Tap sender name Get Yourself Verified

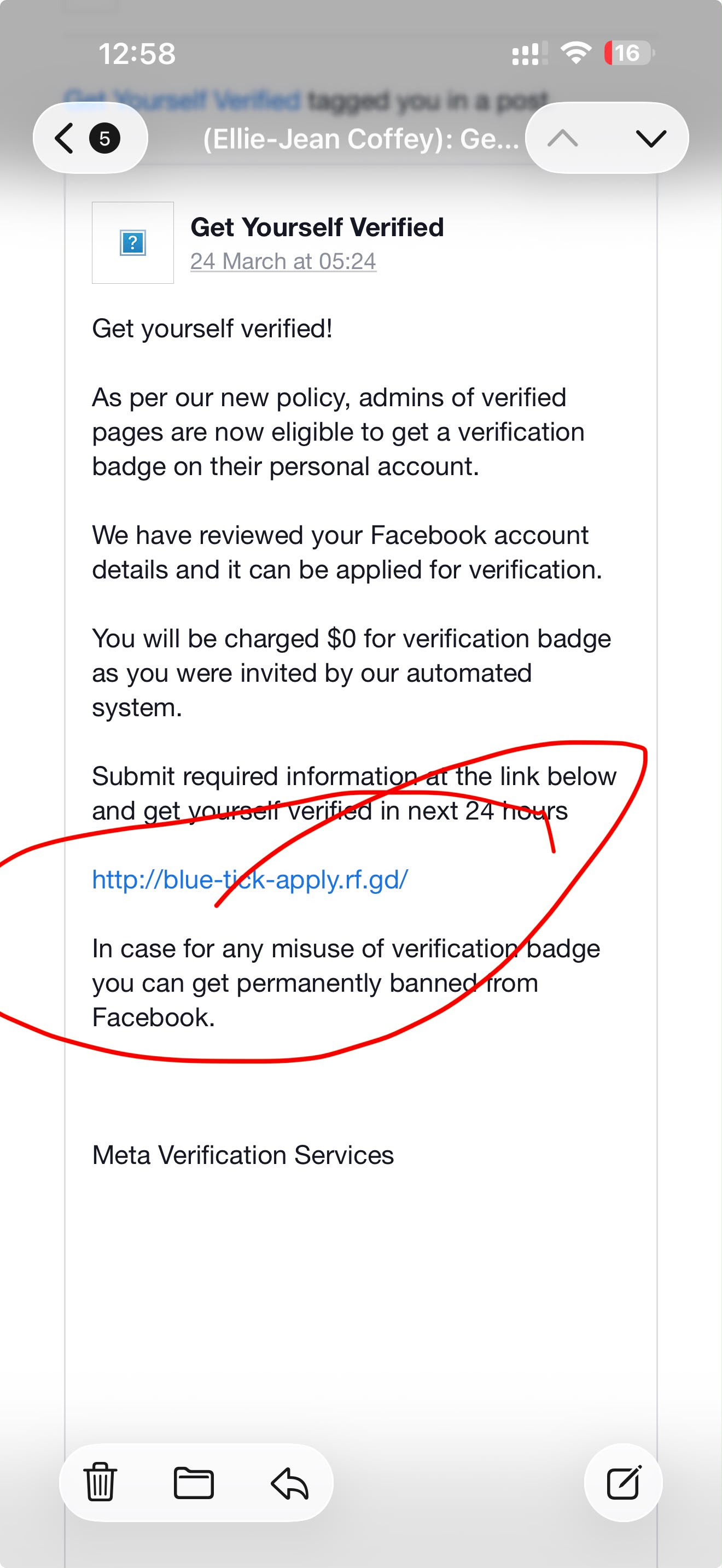(317, 227)
